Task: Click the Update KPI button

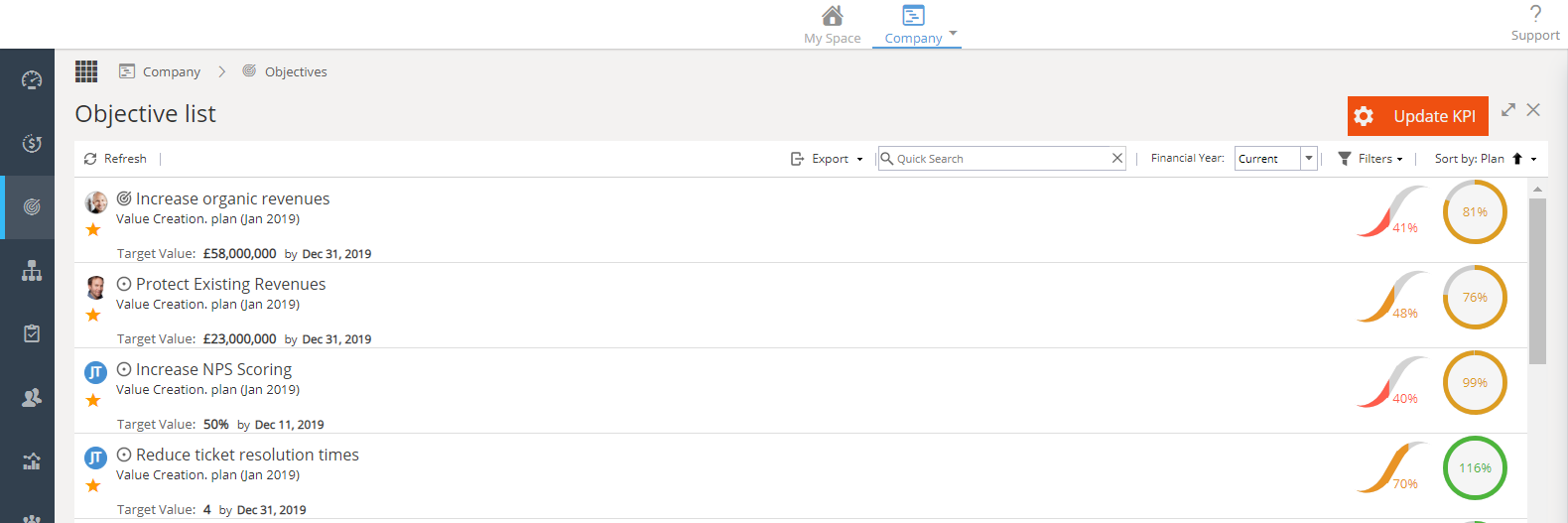Action: 1418,116
